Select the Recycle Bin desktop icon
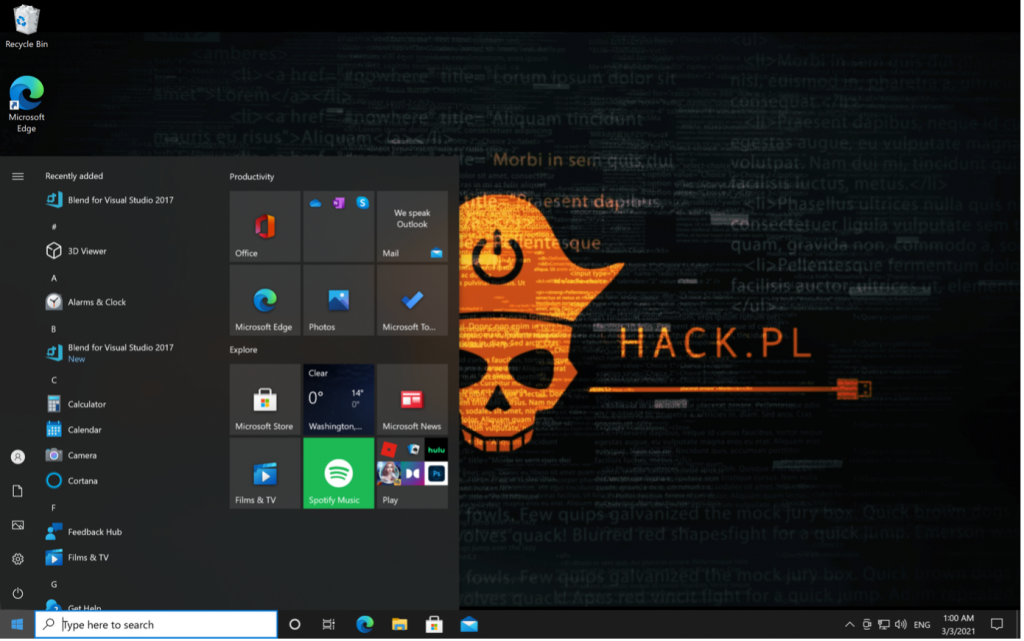The height and width of the screenshot is (641, 1024). (26, 26)
